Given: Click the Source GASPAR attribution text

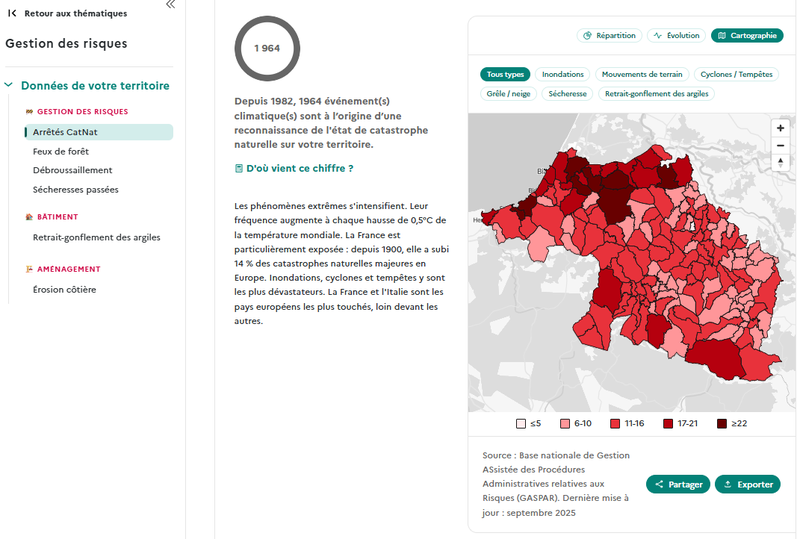Looking at the screenshot, I should pyautogui.click(x=556, y=484).
